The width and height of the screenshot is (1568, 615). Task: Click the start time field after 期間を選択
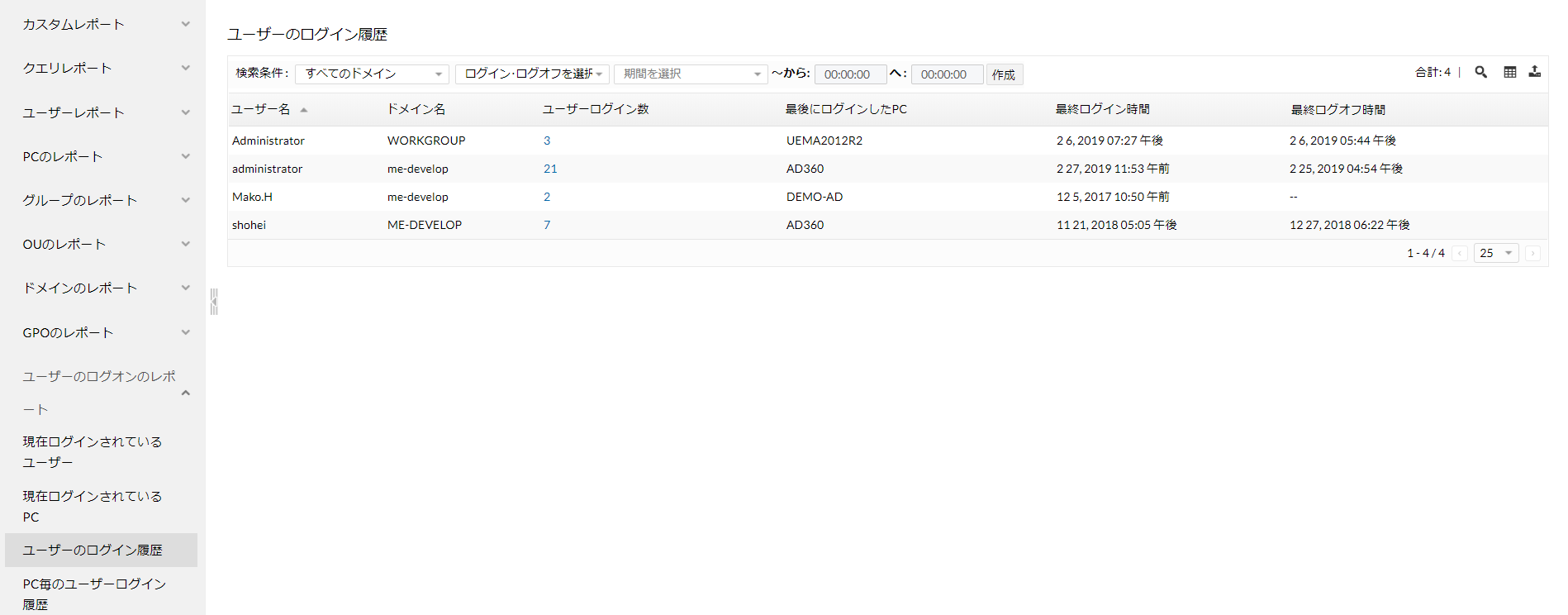pyautogui.click(x=851, y=74)
